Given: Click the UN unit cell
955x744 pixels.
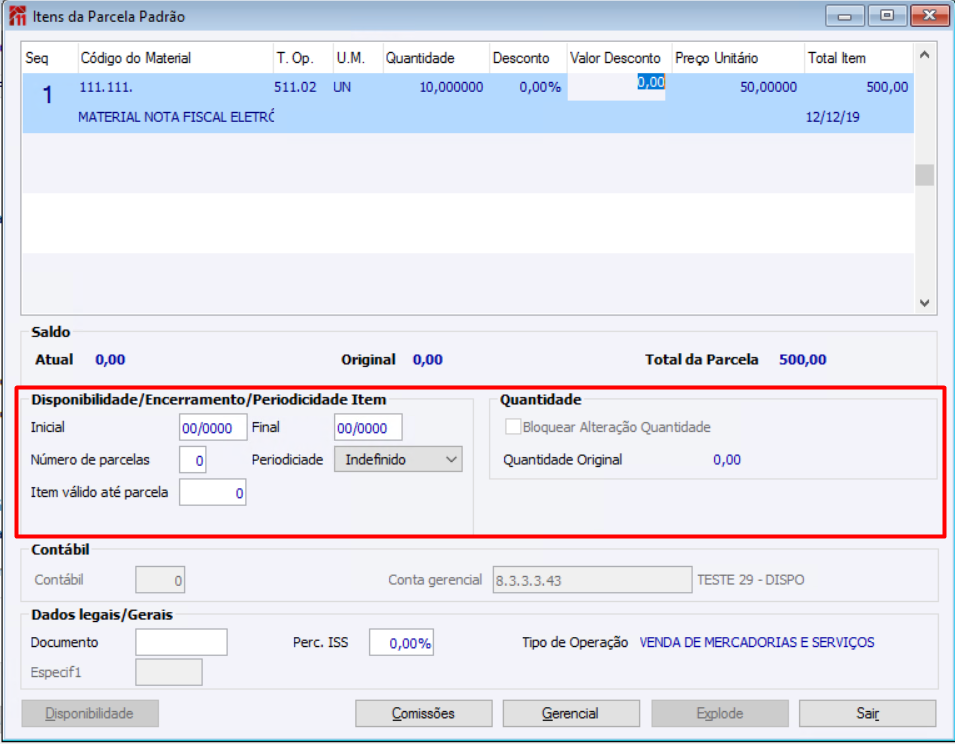Looking at the screenshot, I should (342, 88).
